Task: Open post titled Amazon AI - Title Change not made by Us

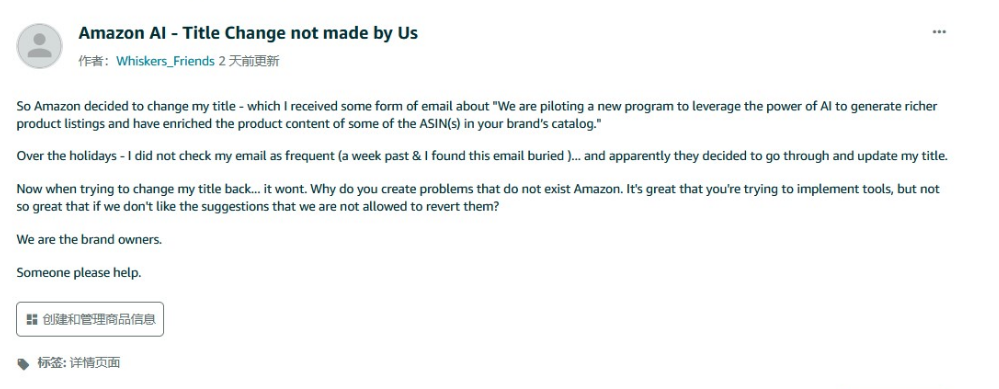Action: [248, 32]
